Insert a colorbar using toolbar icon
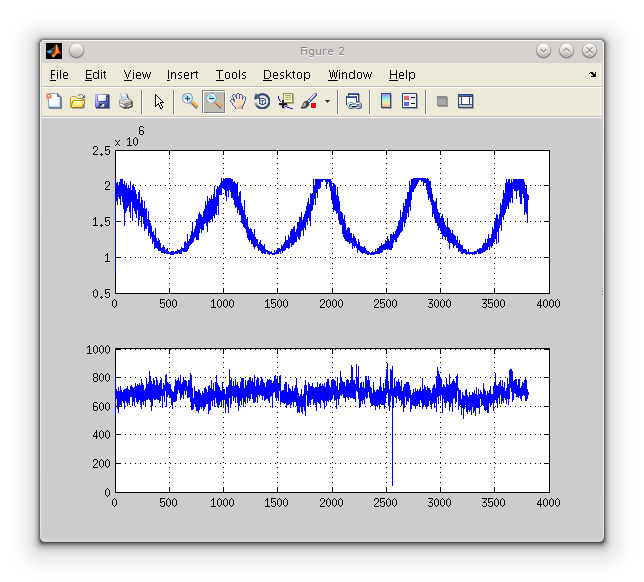The height and width of the screenshot is (582, 644). point(386,101)
